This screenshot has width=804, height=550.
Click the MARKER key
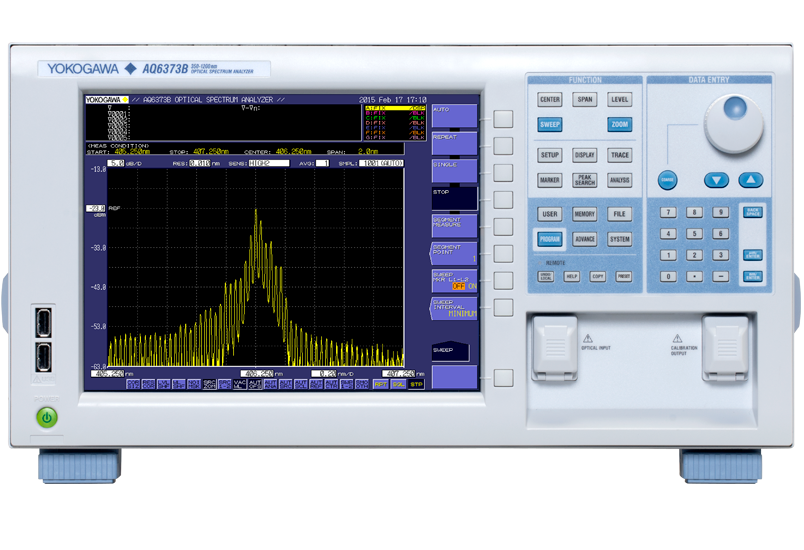tap(550, 180)
